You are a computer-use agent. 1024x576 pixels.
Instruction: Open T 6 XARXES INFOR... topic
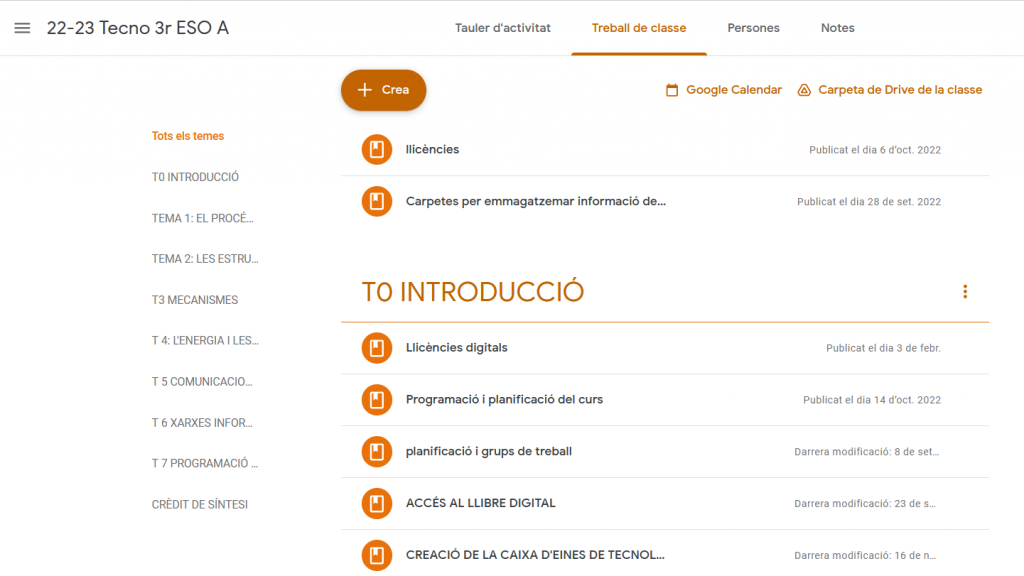[202, 423]
